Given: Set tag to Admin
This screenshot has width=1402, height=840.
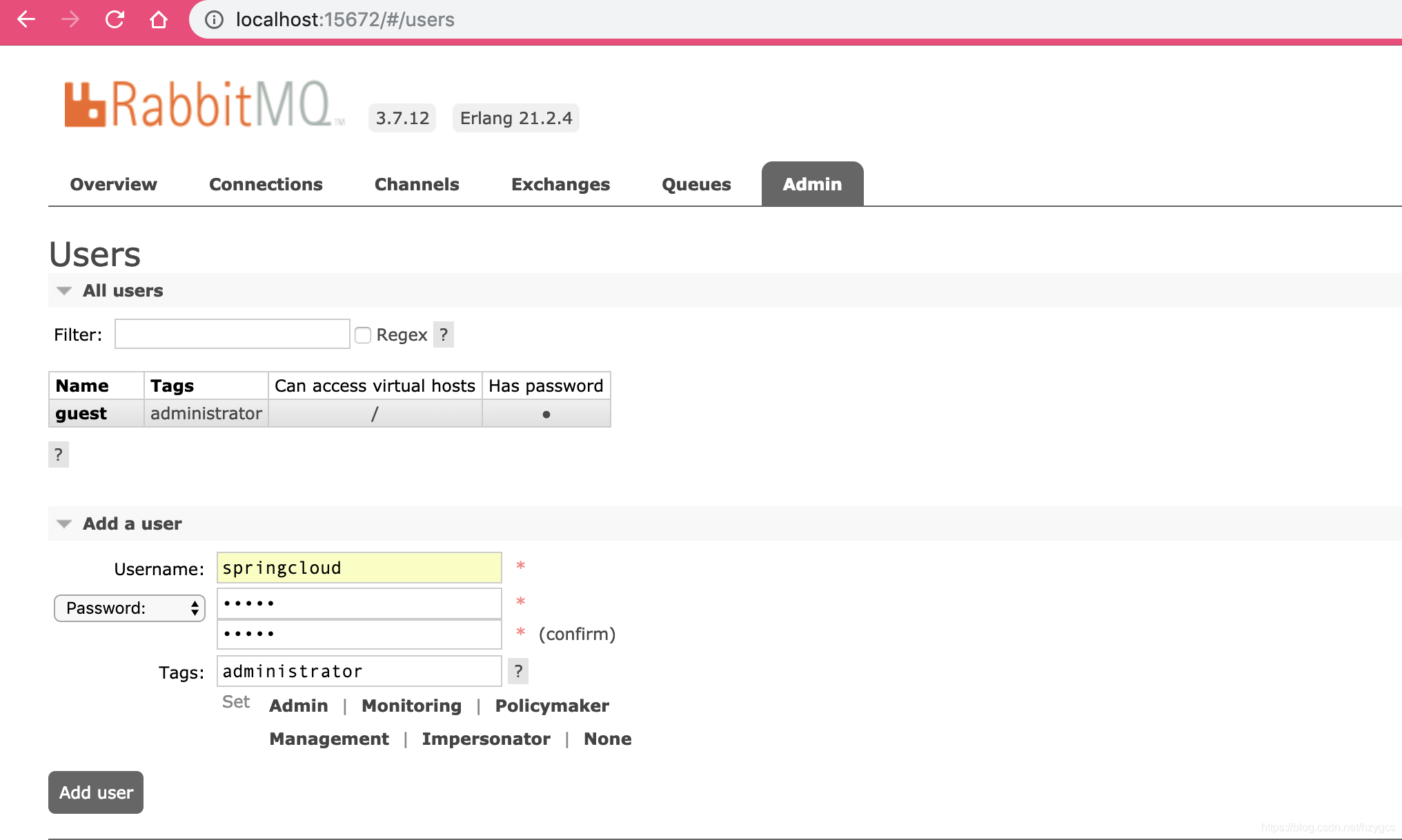Looking at the screenshot, I should tap(299, 706).
